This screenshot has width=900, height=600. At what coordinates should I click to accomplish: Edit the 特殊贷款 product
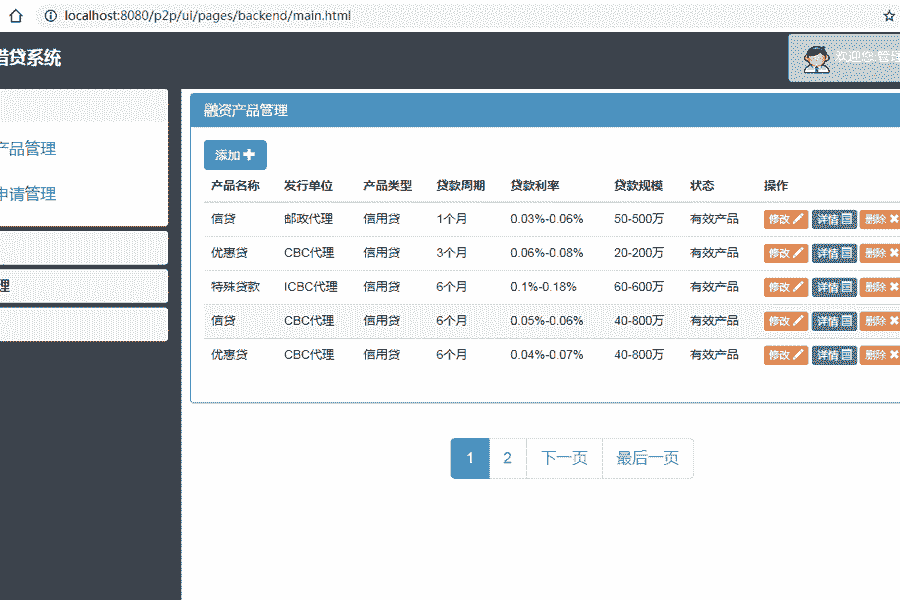786,287
